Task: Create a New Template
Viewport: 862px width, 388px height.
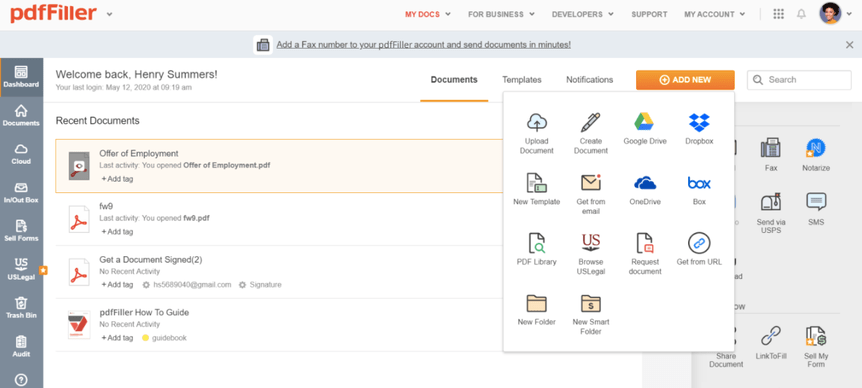Action: [537, 189]
